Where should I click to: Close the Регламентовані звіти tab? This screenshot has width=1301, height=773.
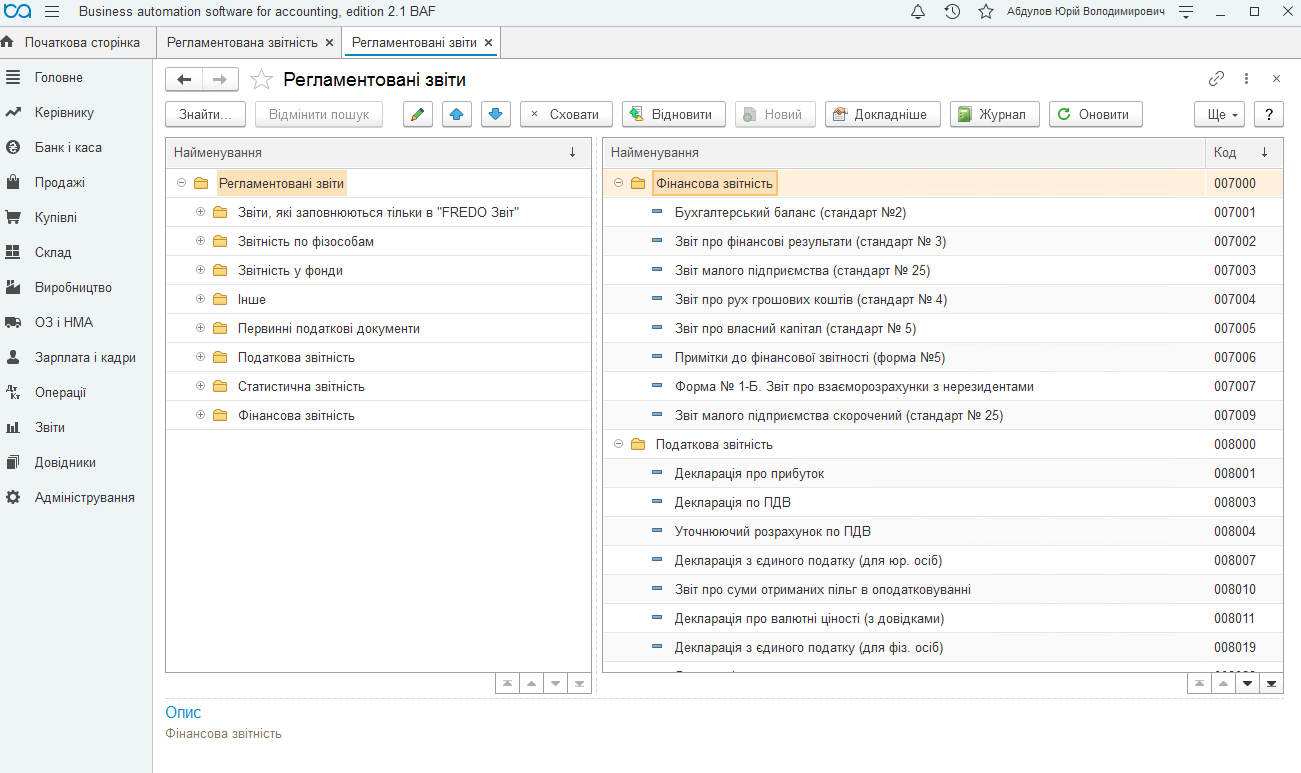coord(488,43)
